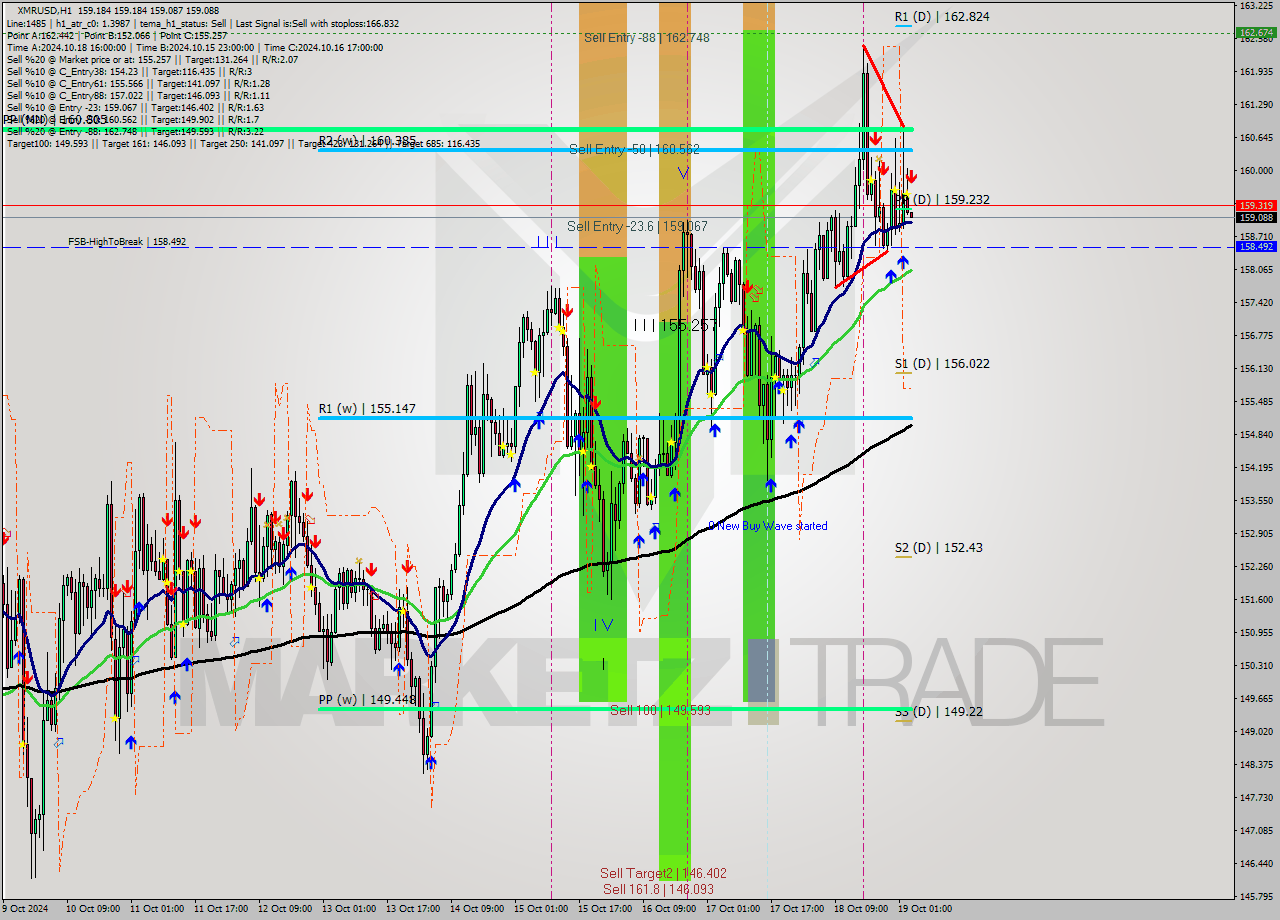
Task: Click the 9 Oct 2024 date label
Action: [x=24, y=909]
